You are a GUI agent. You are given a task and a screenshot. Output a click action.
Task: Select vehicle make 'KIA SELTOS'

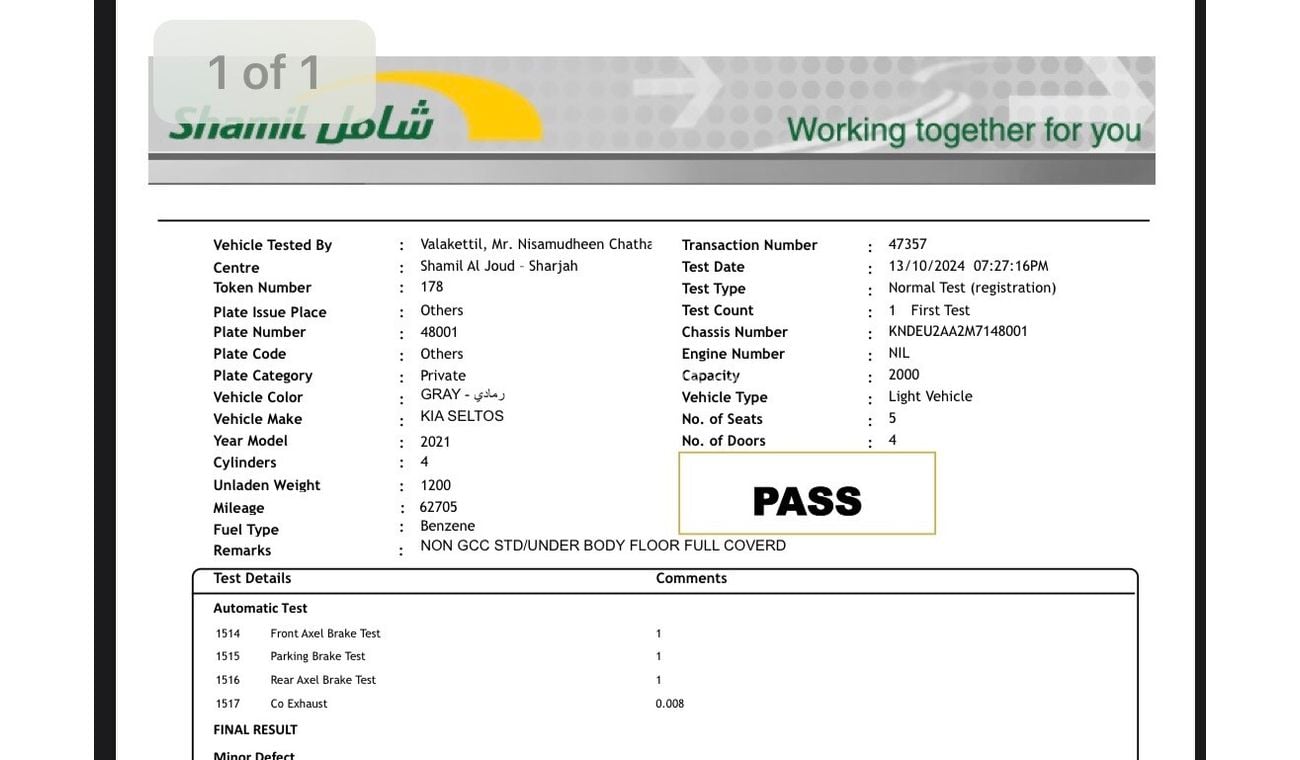[462, 416]
